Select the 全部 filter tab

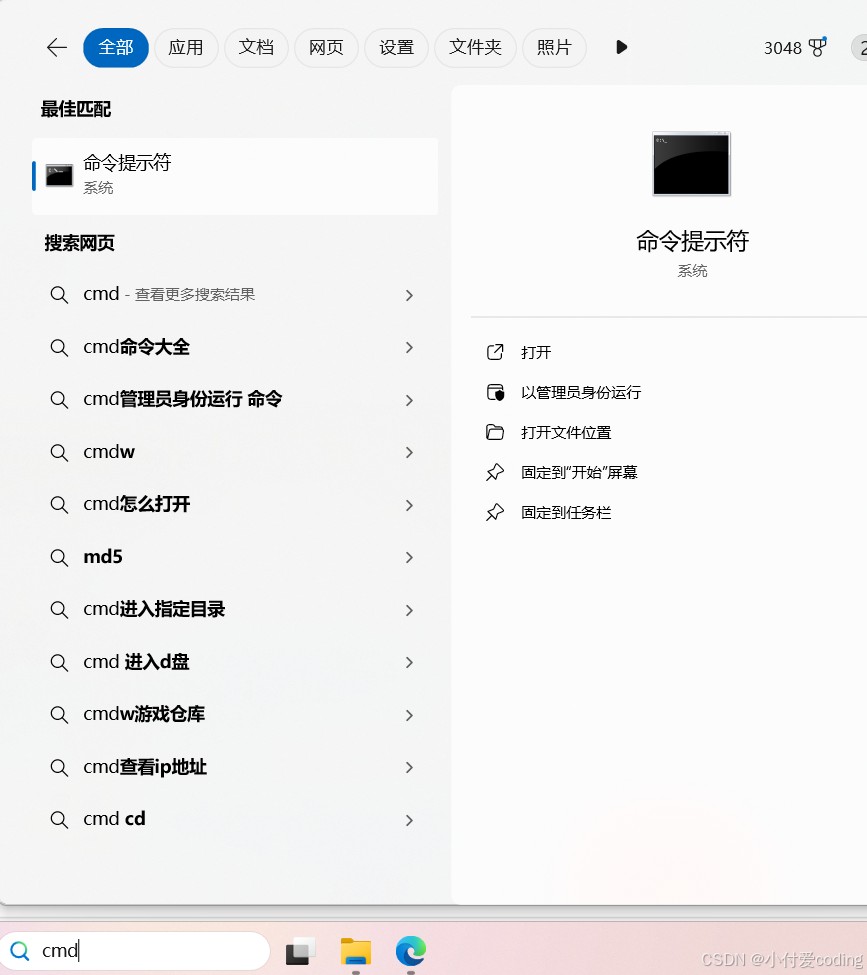tap(116, 47)
